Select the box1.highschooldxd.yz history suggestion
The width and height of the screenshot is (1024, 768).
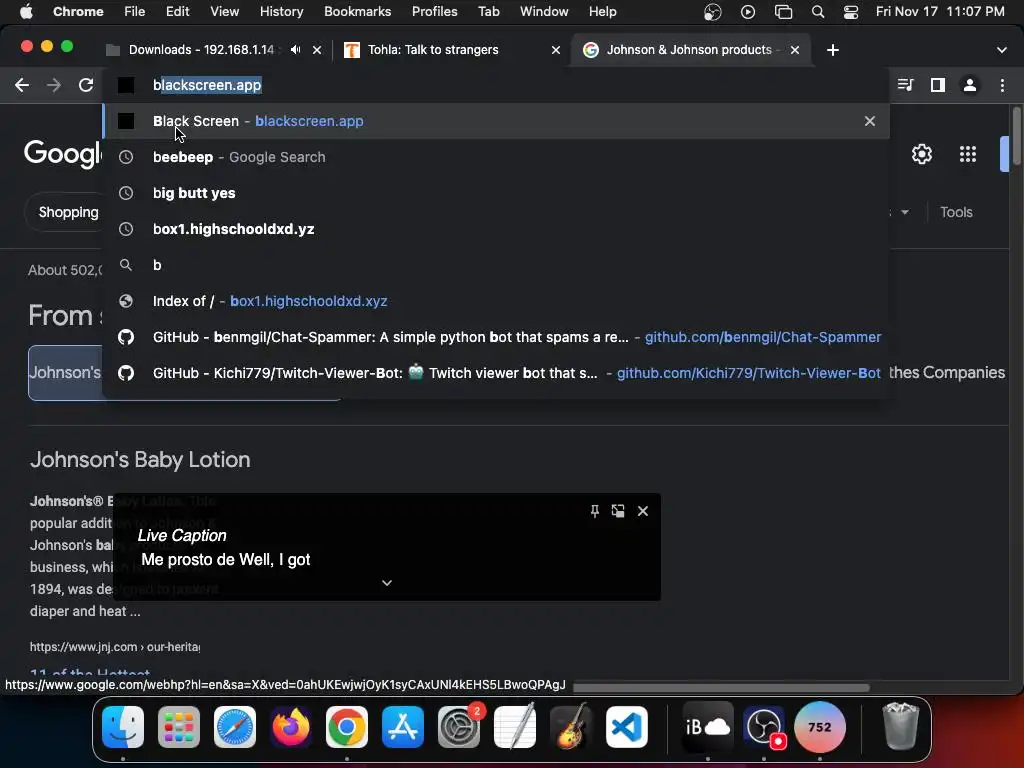click(x=496, y=229)
